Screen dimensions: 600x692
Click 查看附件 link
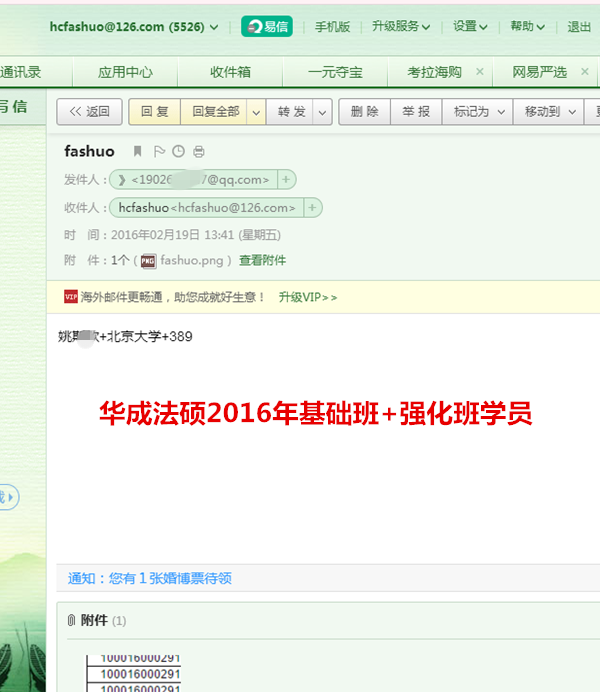[x=262, y=260]
